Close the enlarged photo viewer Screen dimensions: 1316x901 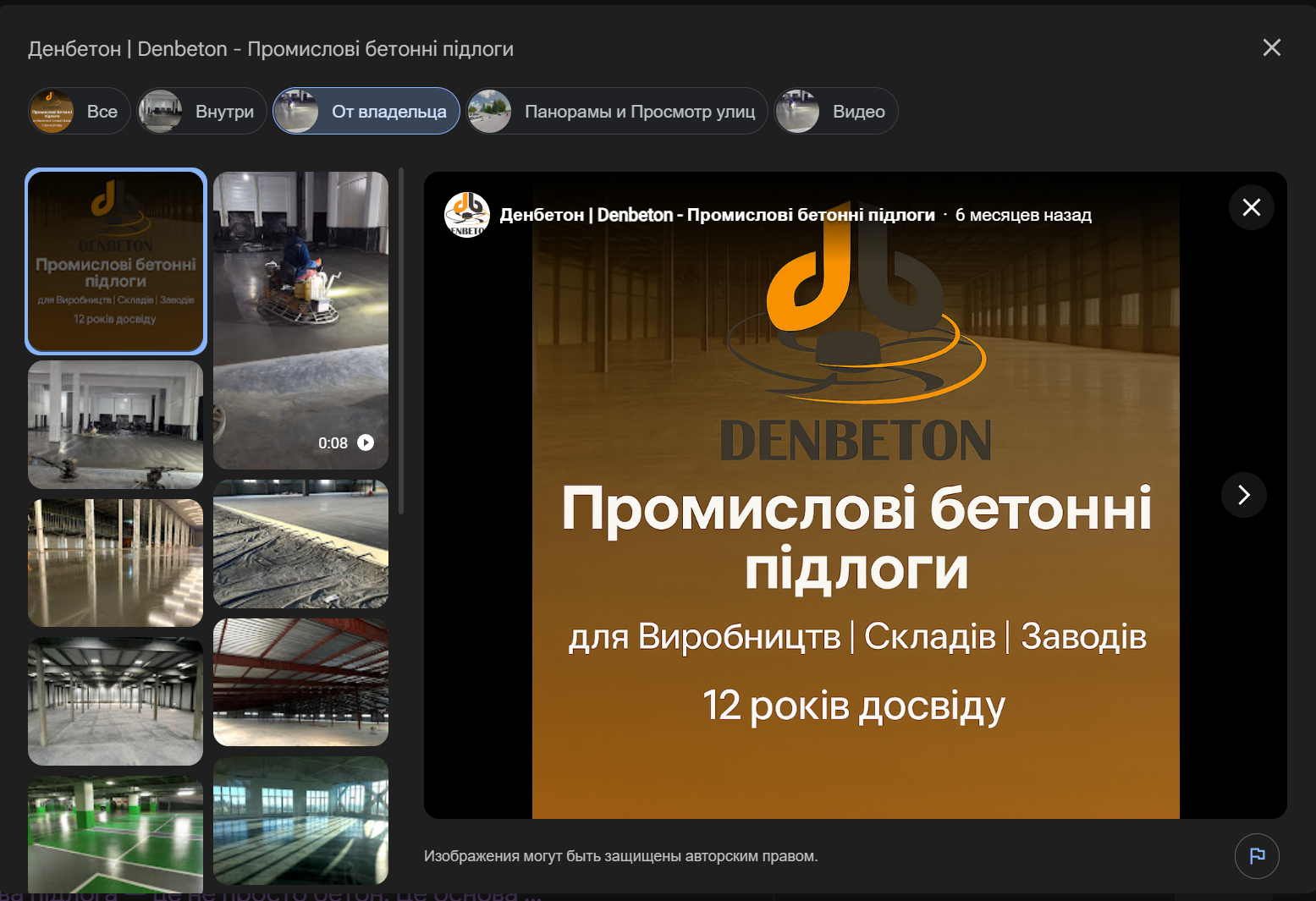point(1252,207)
